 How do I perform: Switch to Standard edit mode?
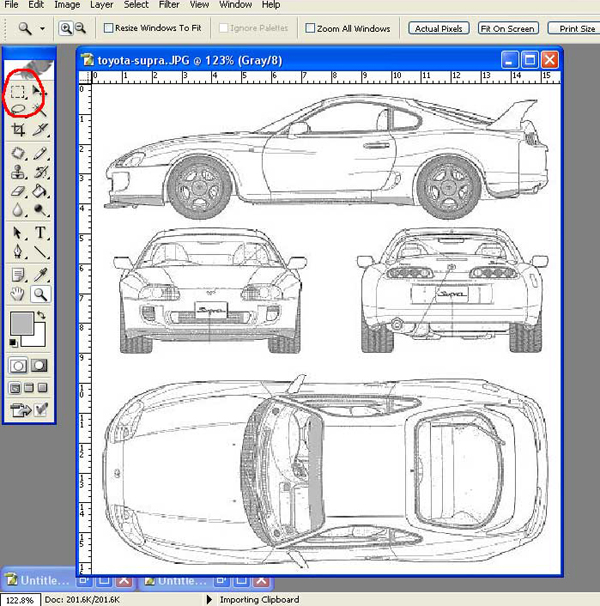click(x=18, y=365)
